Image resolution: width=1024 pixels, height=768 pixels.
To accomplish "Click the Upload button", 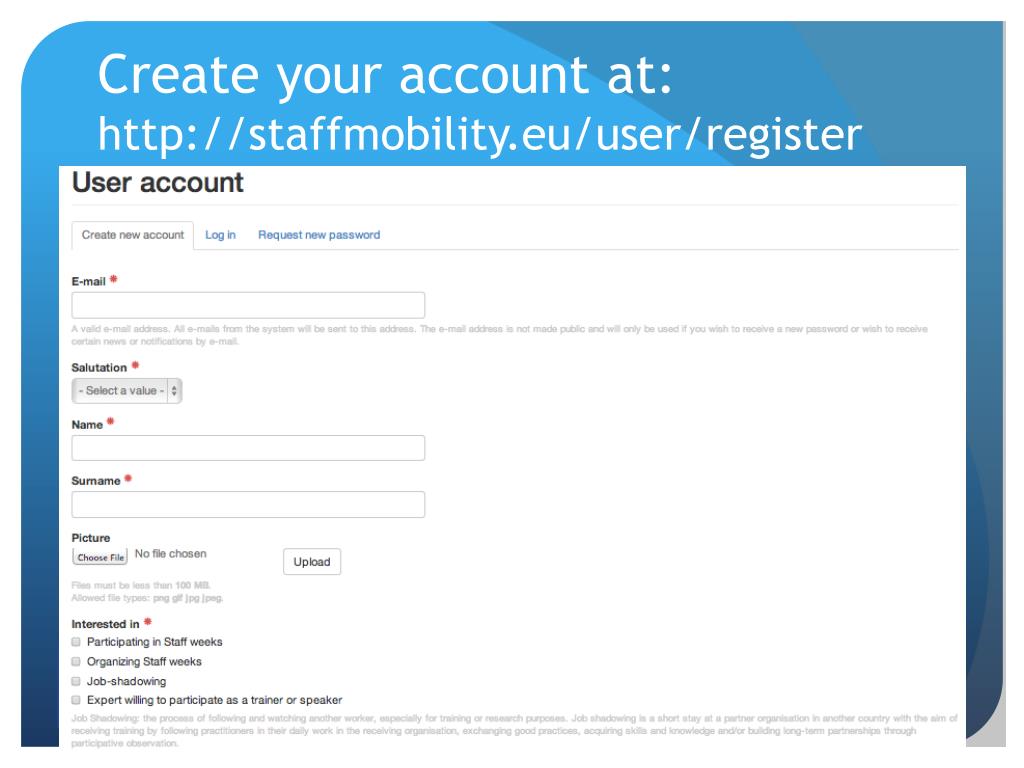I will click(311, 562).
